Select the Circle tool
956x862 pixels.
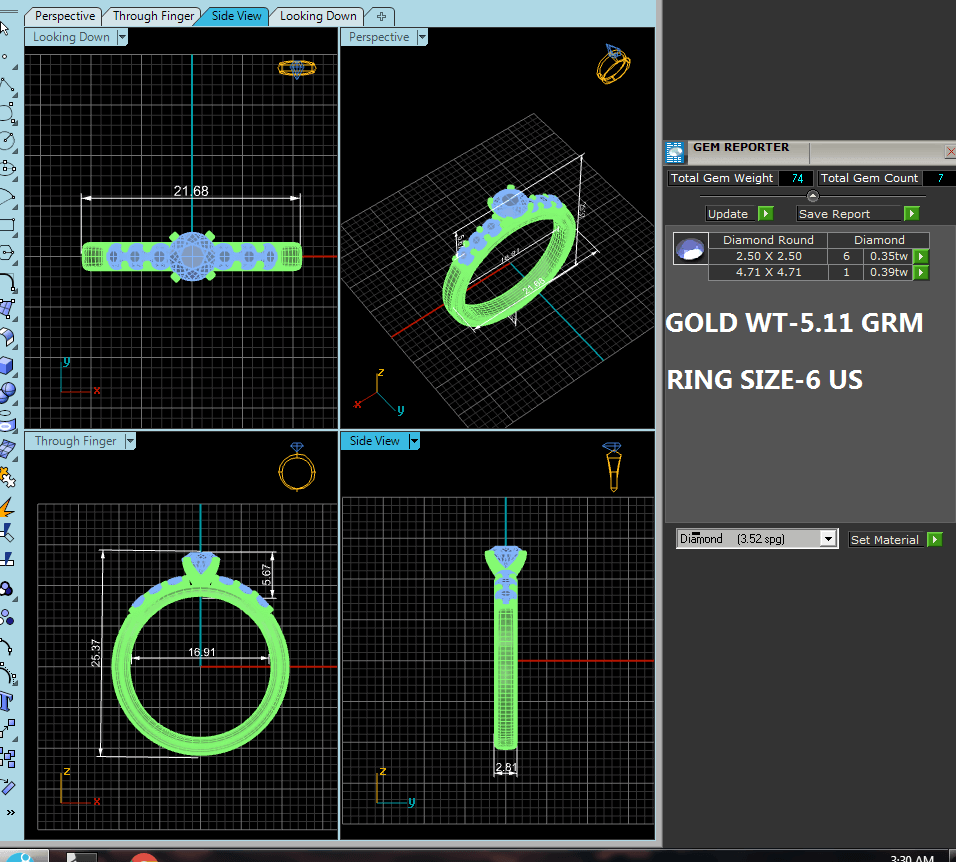click(7, 141)
